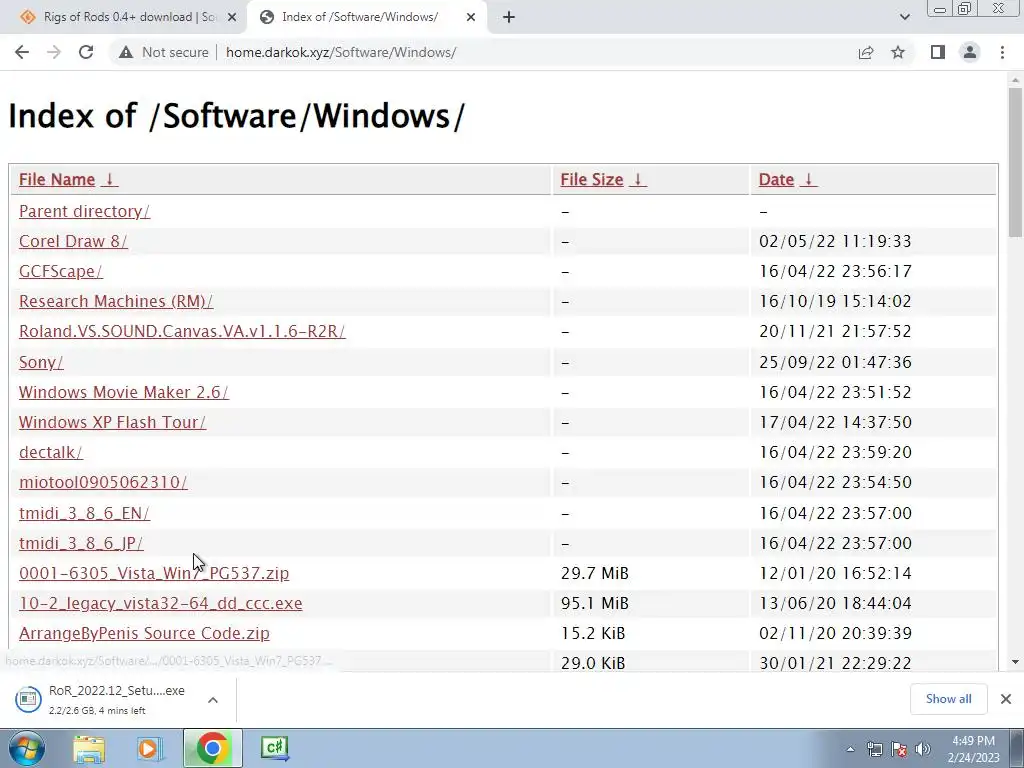Viewport: 1024px width, 768px height.
Task: Open Windows Media Player from taskbar
Action: (150, 748)
